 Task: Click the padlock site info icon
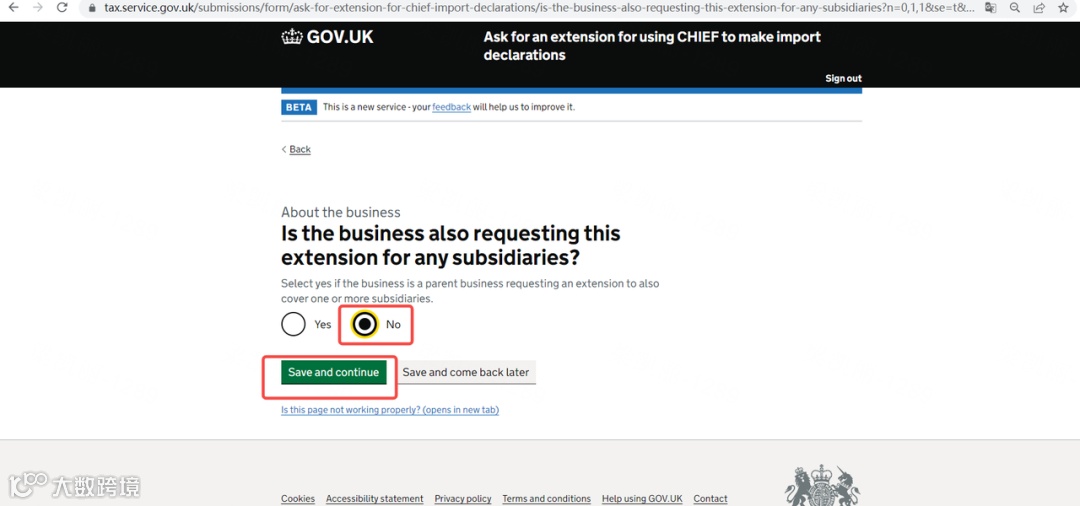coord(92,8)
